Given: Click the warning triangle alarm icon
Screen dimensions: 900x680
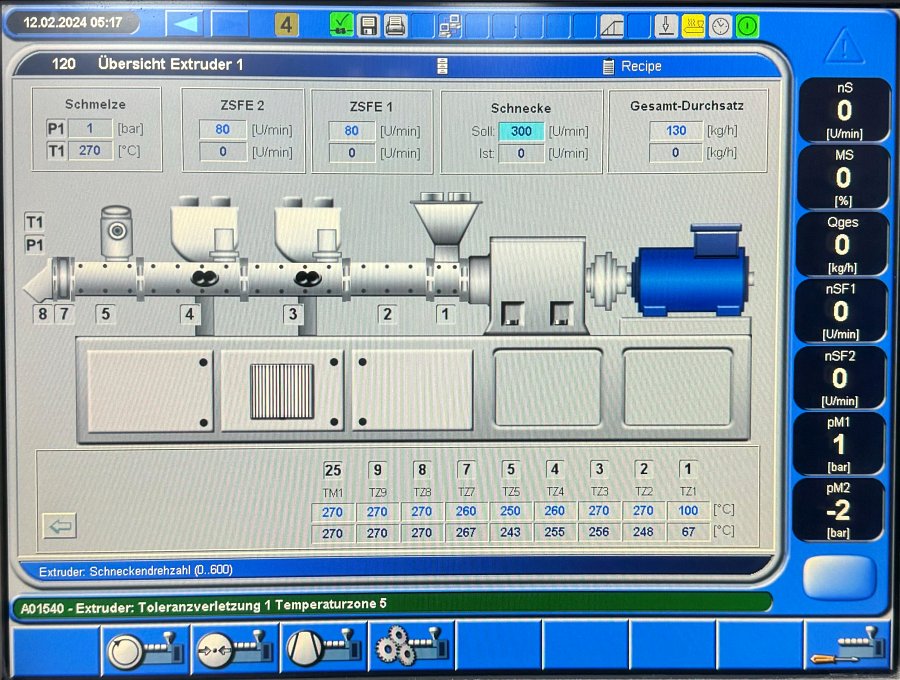Looking at the screenshot, I should [844, 45].
